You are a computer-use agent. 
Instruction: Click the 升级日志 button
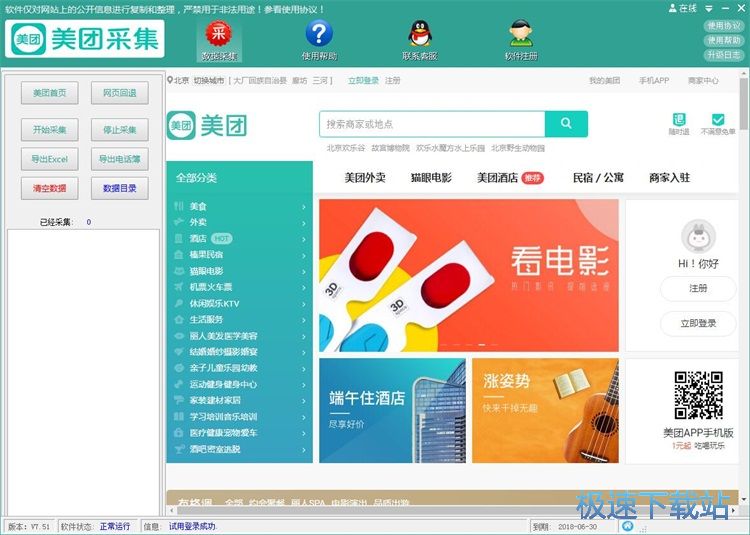(x=723, y=55)
